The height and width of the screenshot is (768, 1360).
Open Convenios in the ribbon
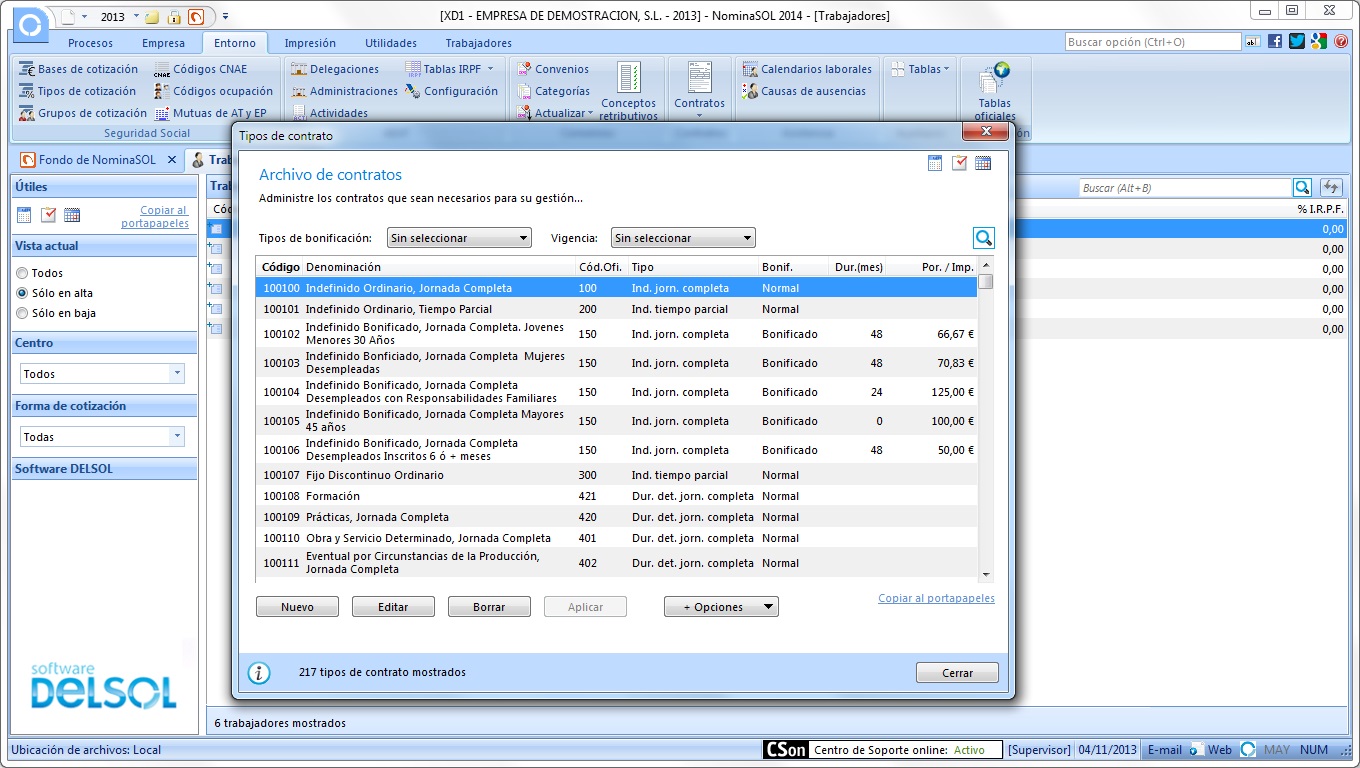click(553, 69)
